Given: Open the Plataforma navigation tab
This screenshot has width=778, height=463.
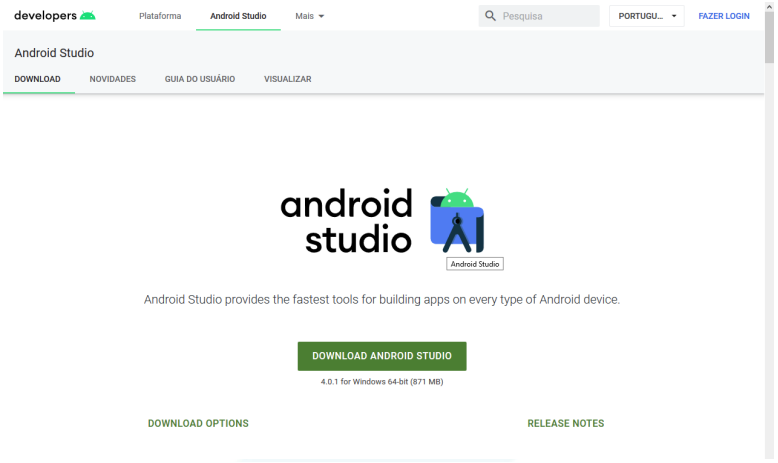Looking at the screenshot, I should point(160,16).
